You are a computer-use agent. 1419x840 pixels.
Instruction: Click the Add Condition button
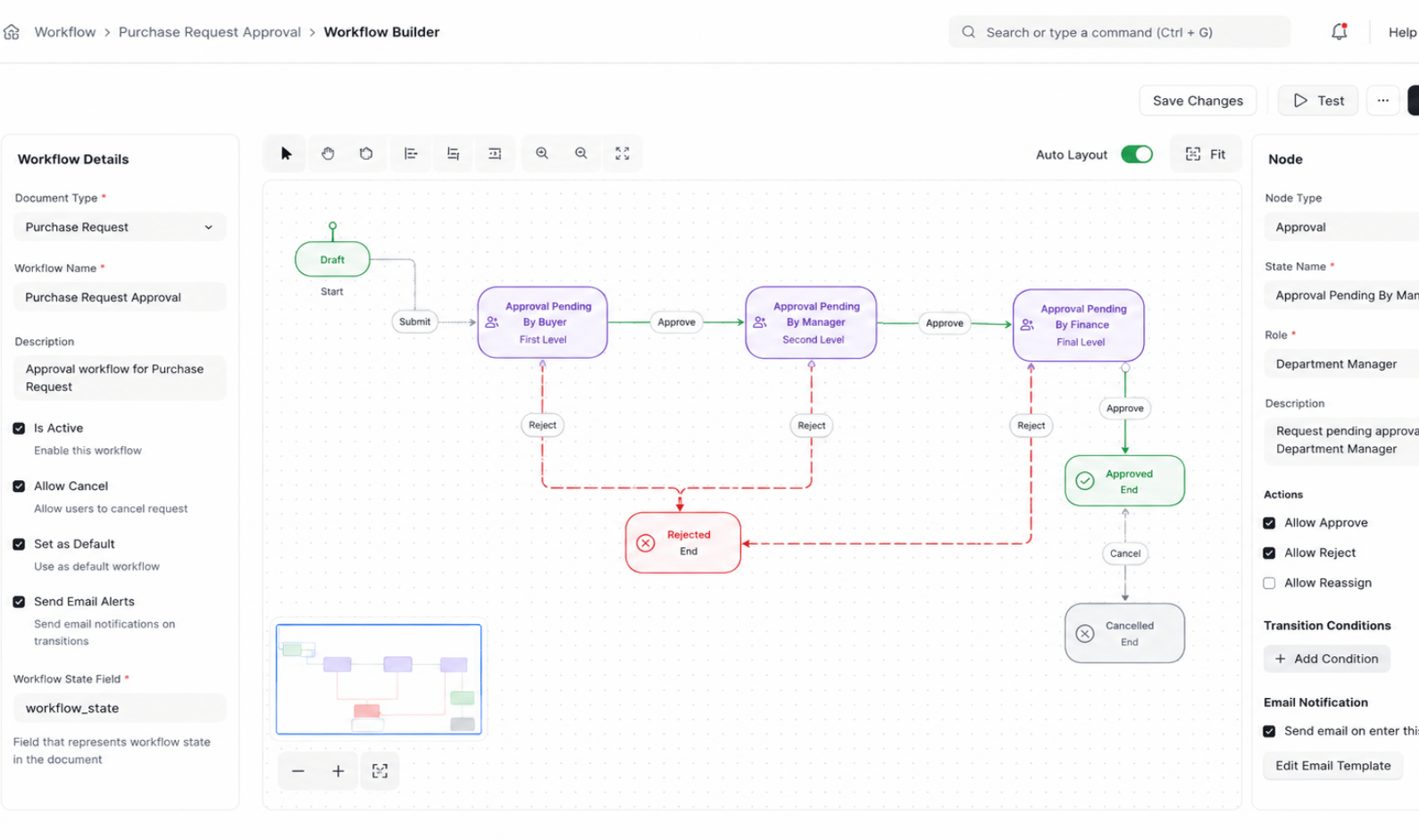point(1327,660)
